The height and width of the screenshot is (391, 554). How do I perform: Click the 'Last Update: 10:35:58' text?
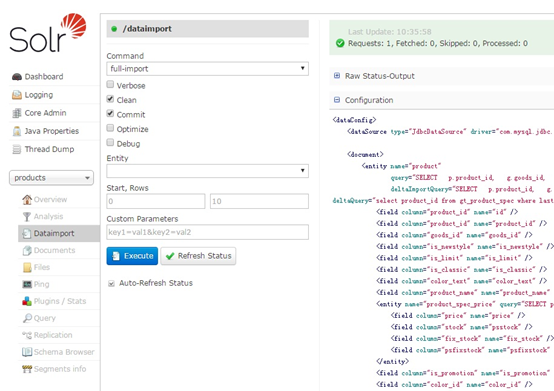(x=389, y=32)
